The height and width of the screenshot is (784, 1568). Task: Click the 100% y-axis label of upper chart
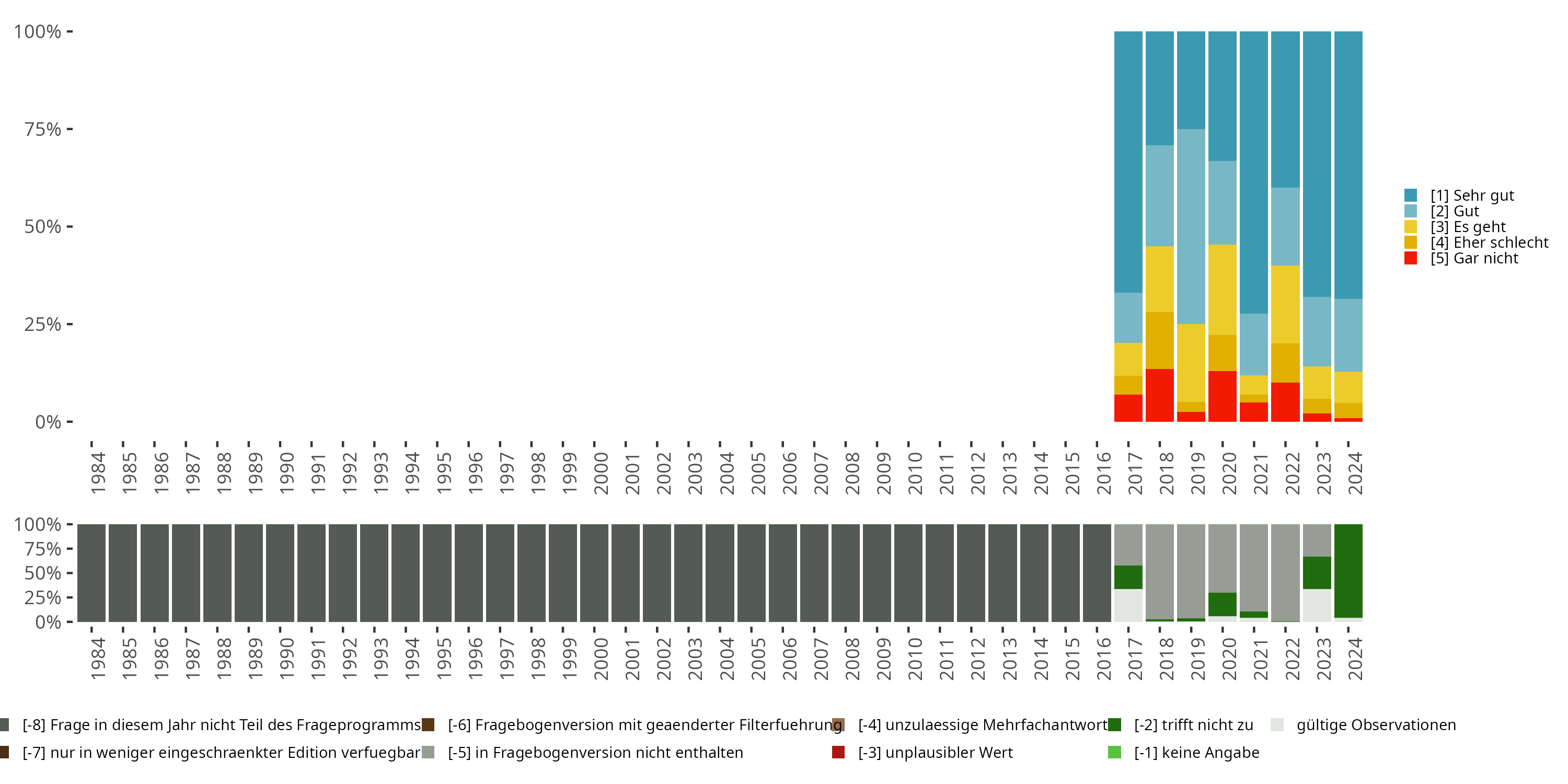pos(37,32)
